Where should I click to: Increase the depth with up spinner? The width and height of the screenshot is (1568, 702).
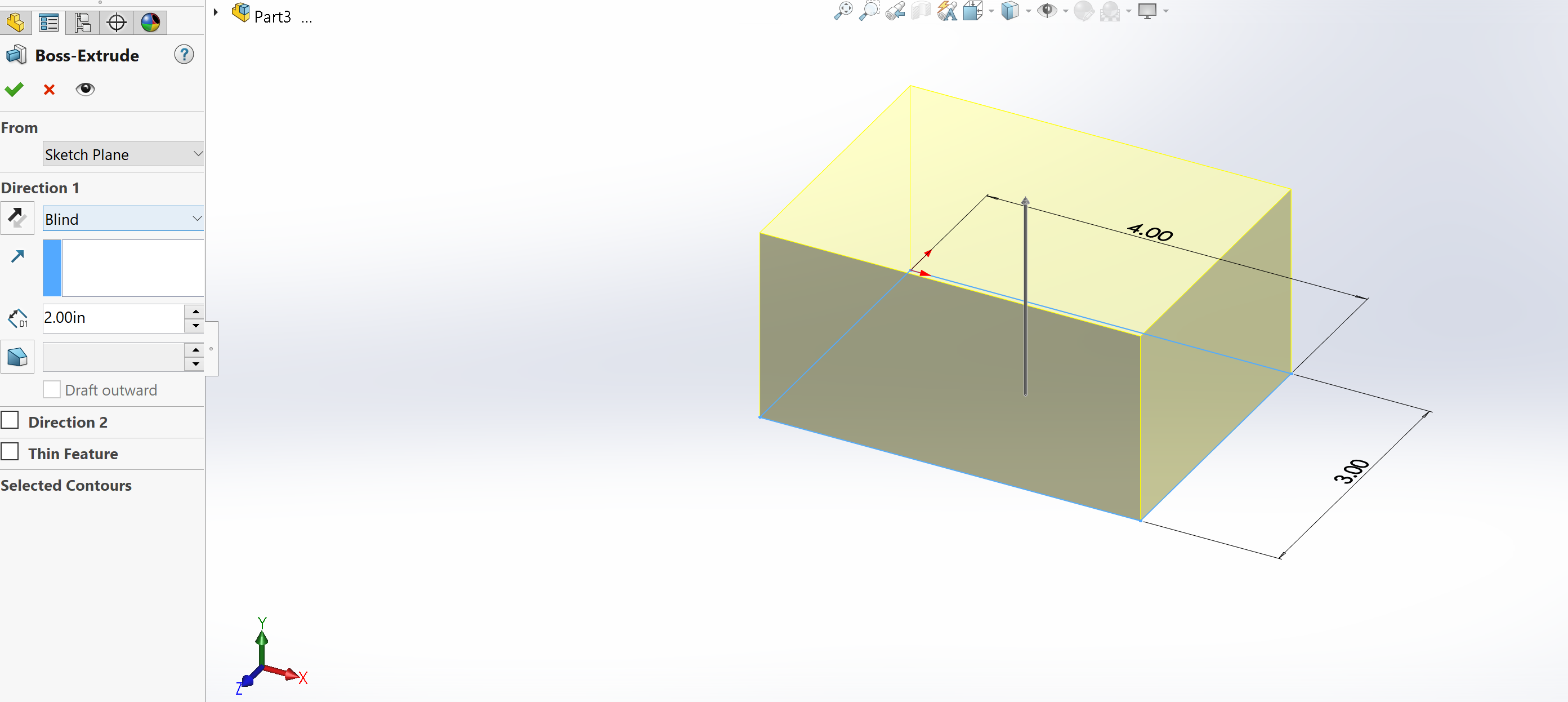[x=195, y=312]
